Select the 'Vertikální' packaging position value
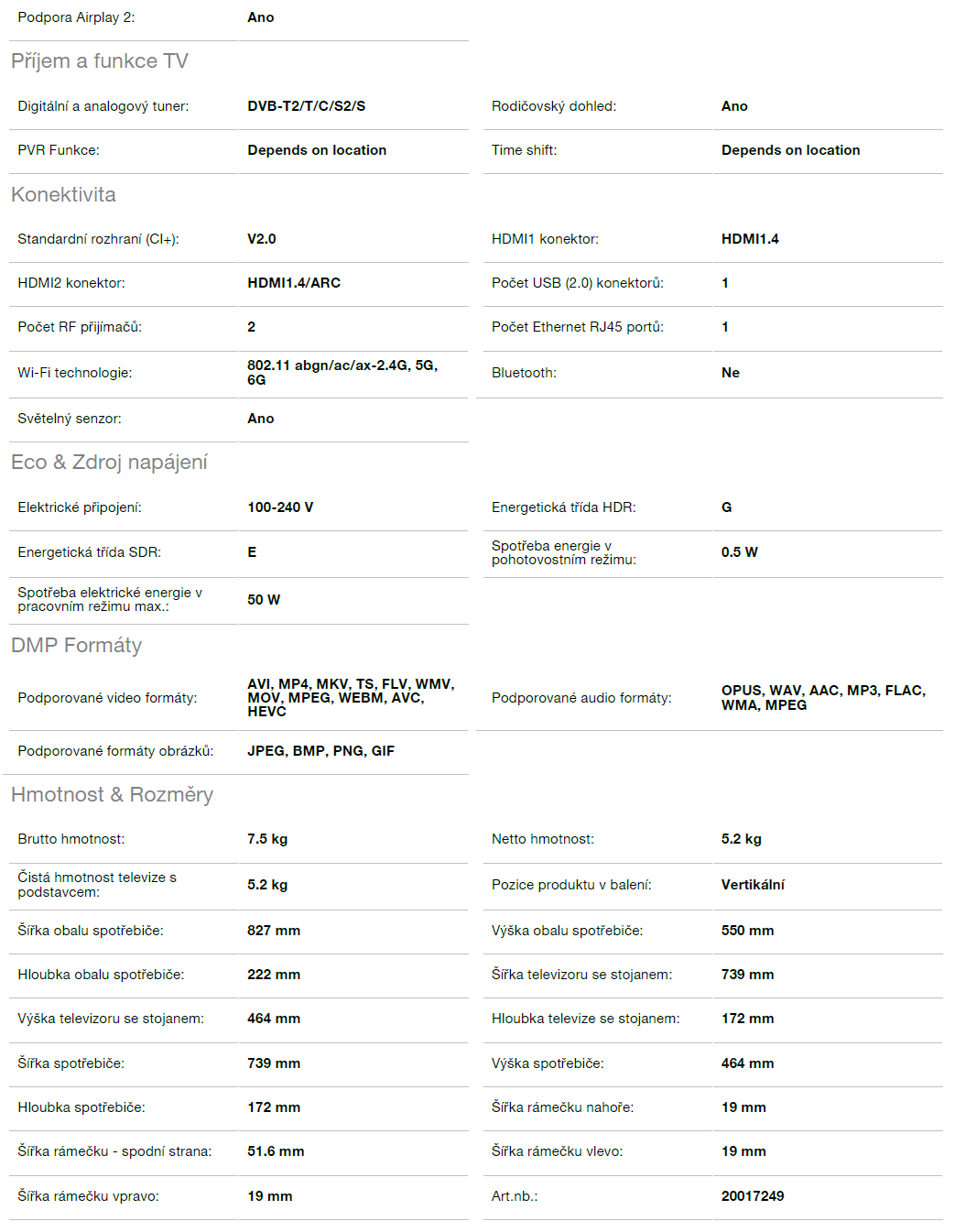 753,885
